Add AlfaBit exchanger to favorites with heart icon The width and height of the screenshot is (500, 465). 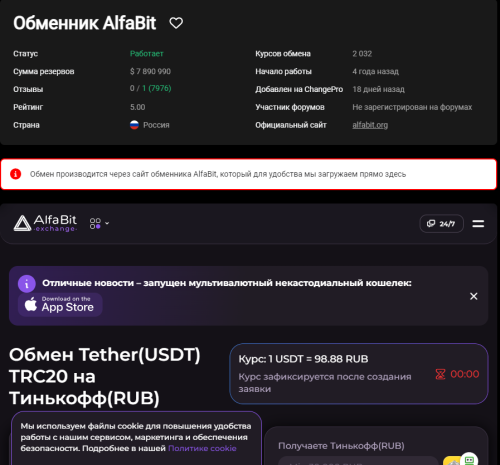[176, 23]
